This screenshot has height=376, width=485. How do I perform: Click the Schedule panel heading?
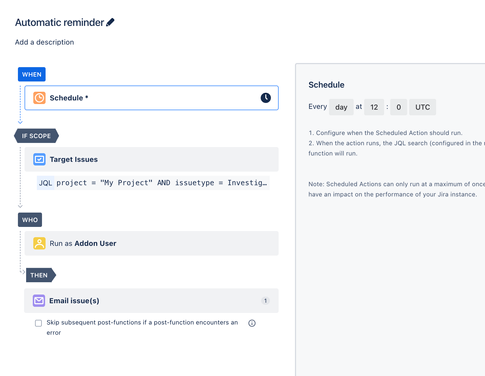[326, 85]
